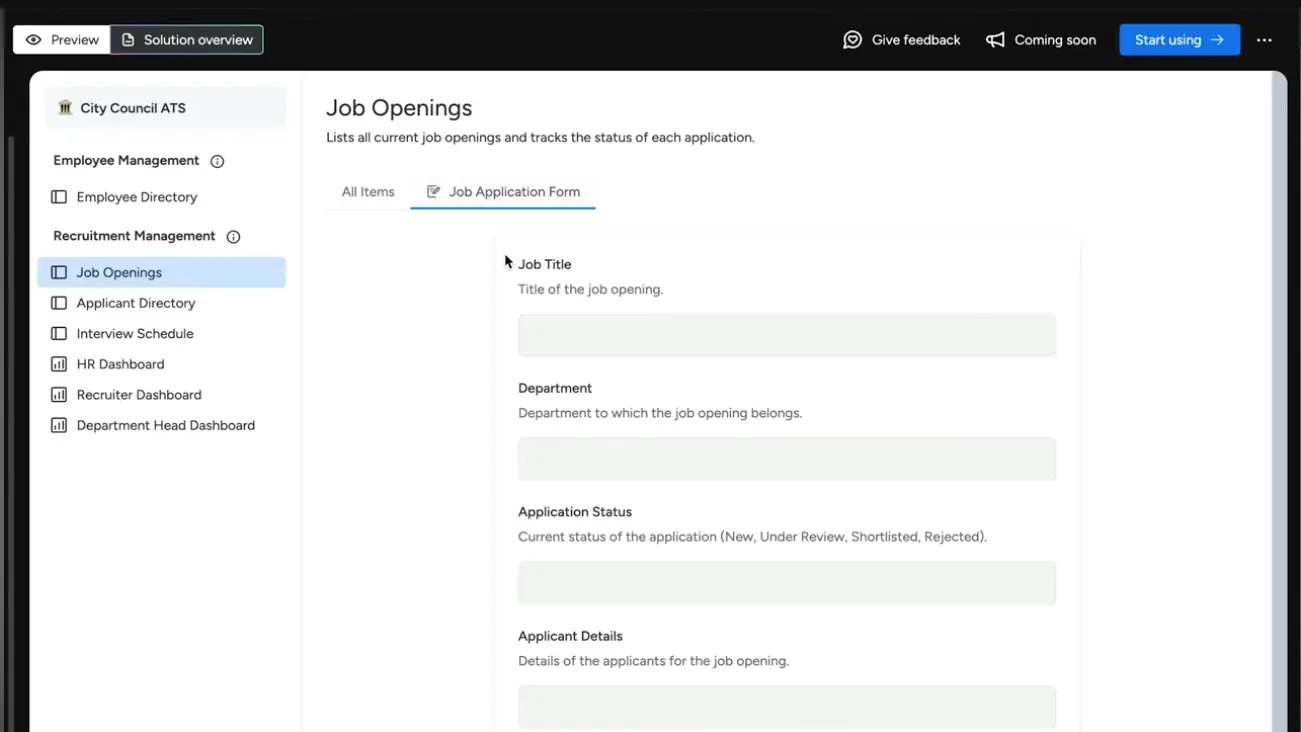Open the three-dot overflow menu in the top bar
Image resolution: width=1301 pixels, height=732 pixels.
(1264, 40)
